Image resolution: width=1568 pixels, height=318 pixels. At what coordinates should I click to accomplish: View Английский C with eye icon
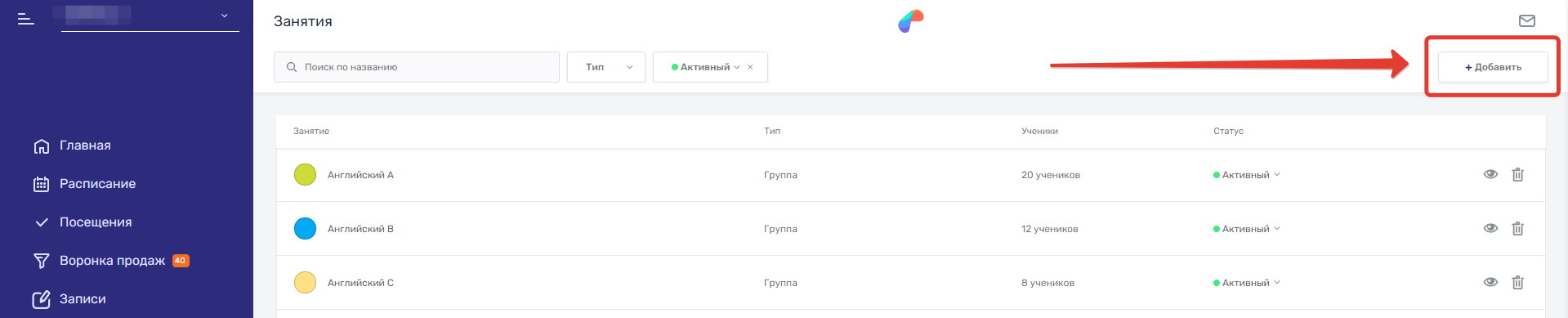point(1490,282)
